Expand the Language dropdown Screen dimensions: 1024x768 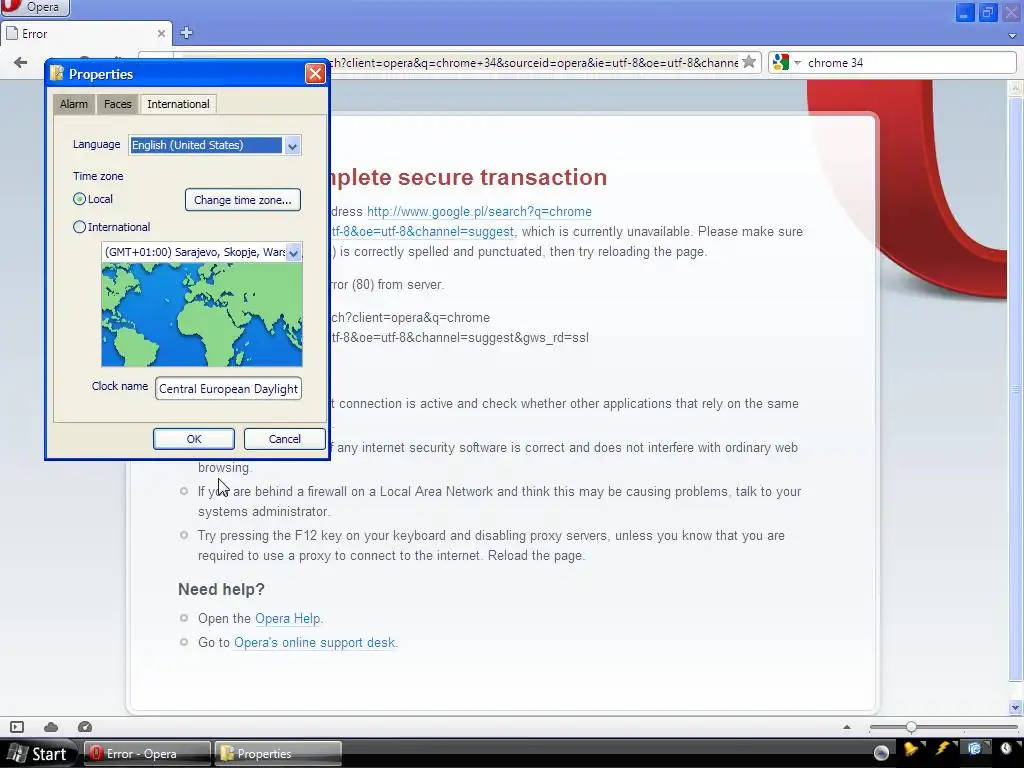point(293,146)
